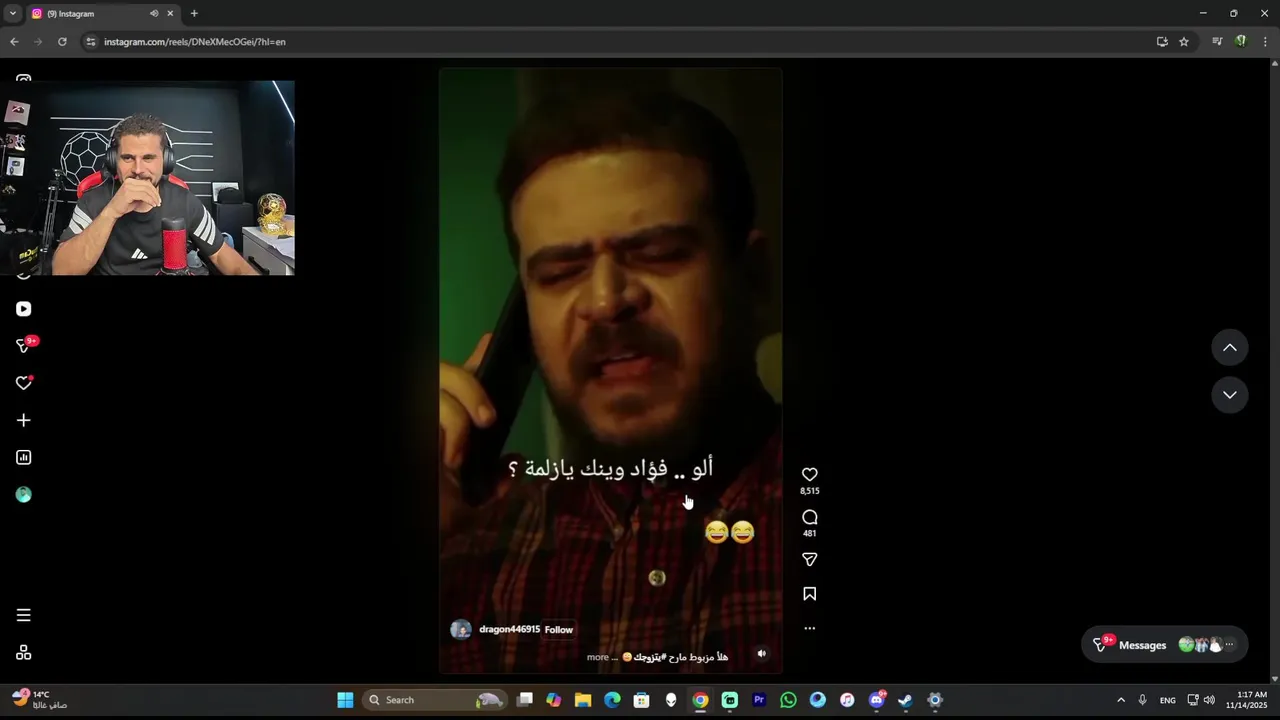Click the address bar URL
The image size is (1280, 720).
[195, 42]
